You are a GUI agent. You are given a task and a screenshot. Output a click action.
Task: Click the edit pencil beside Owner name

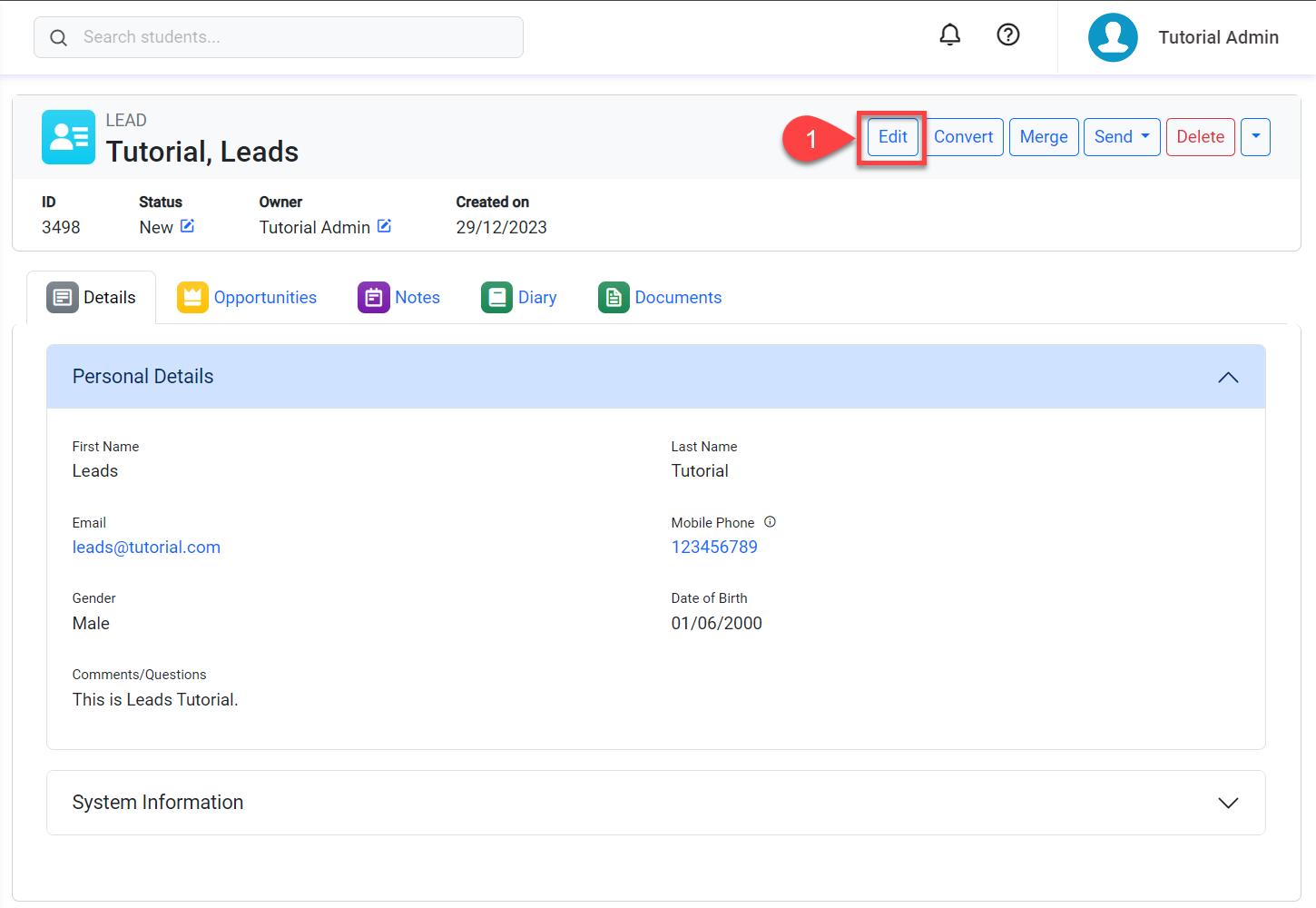384,226
